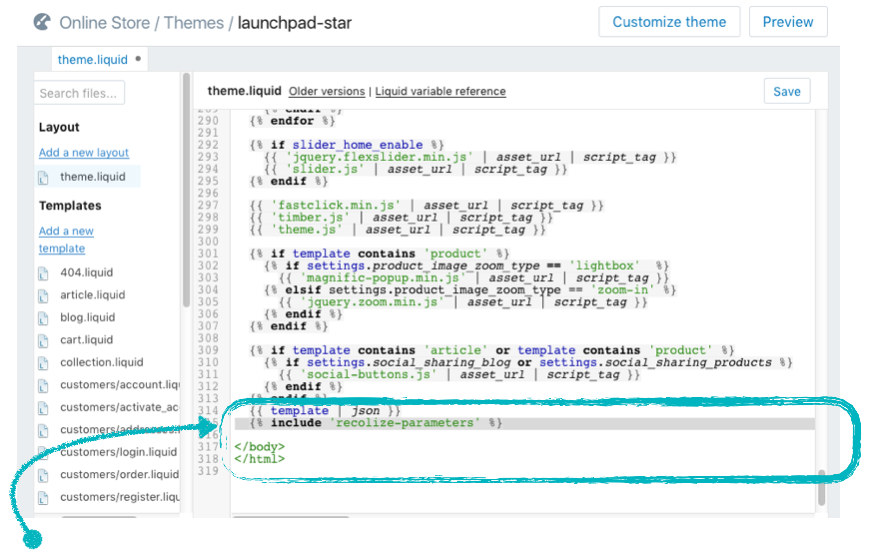Click the 'jquery.zoom.min.js' code line
The height and width of the screenshot is (554, 870).
pos(463,302)
